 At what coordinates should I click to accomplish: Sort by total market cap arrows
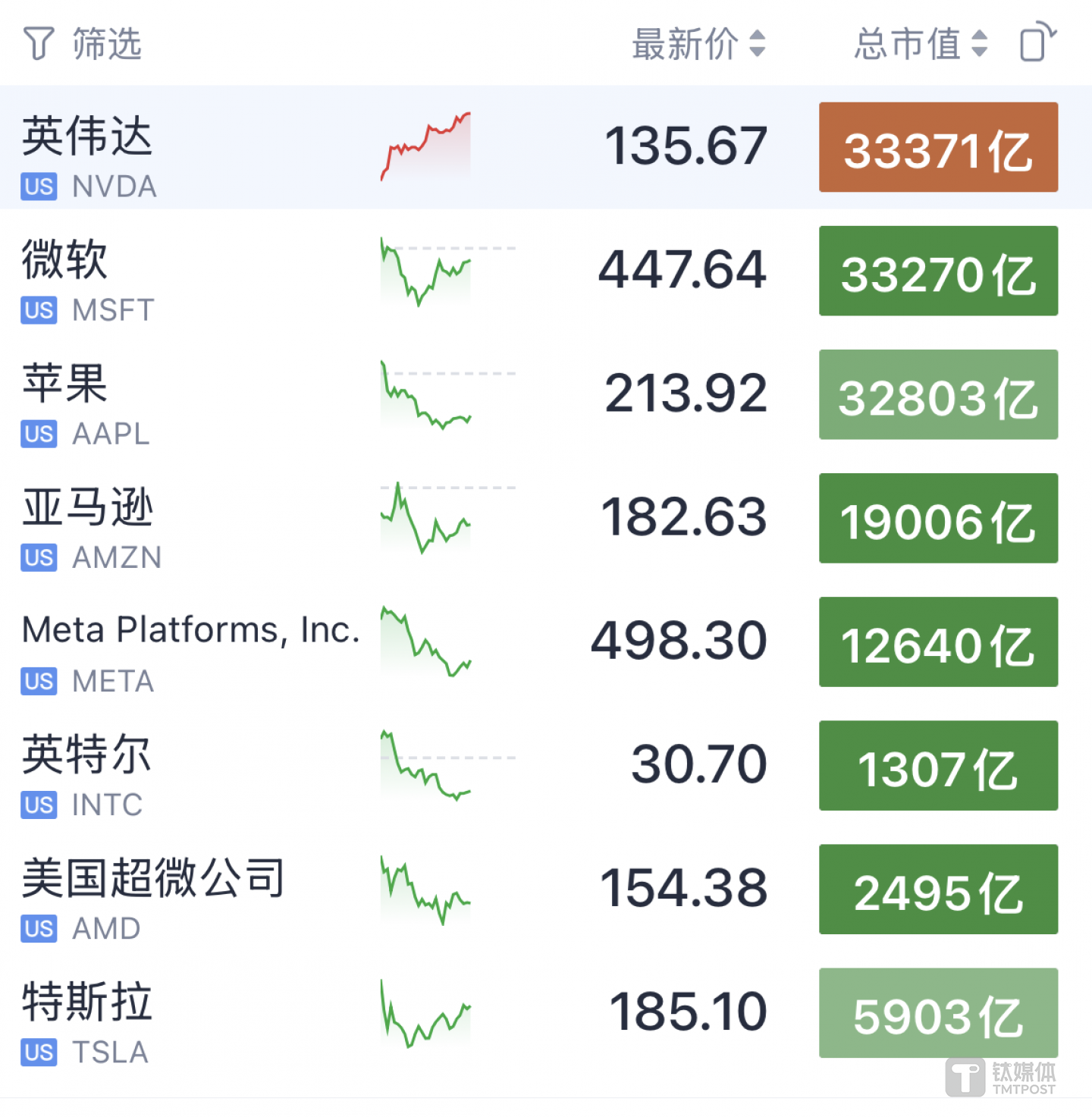pos(979,43)
